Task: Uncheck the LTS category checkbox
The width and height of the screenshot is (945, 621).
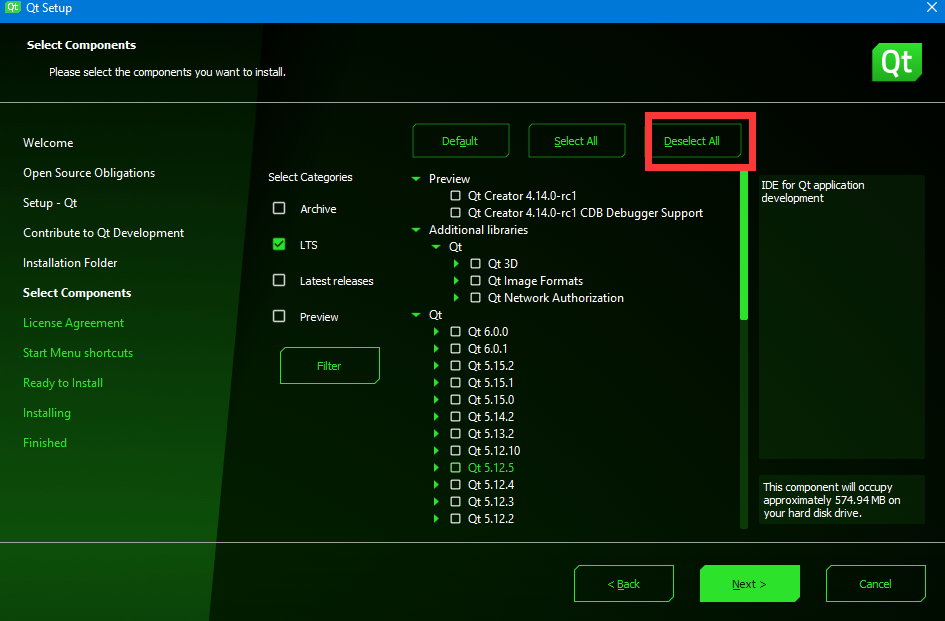Action: (x=279, y=245)
